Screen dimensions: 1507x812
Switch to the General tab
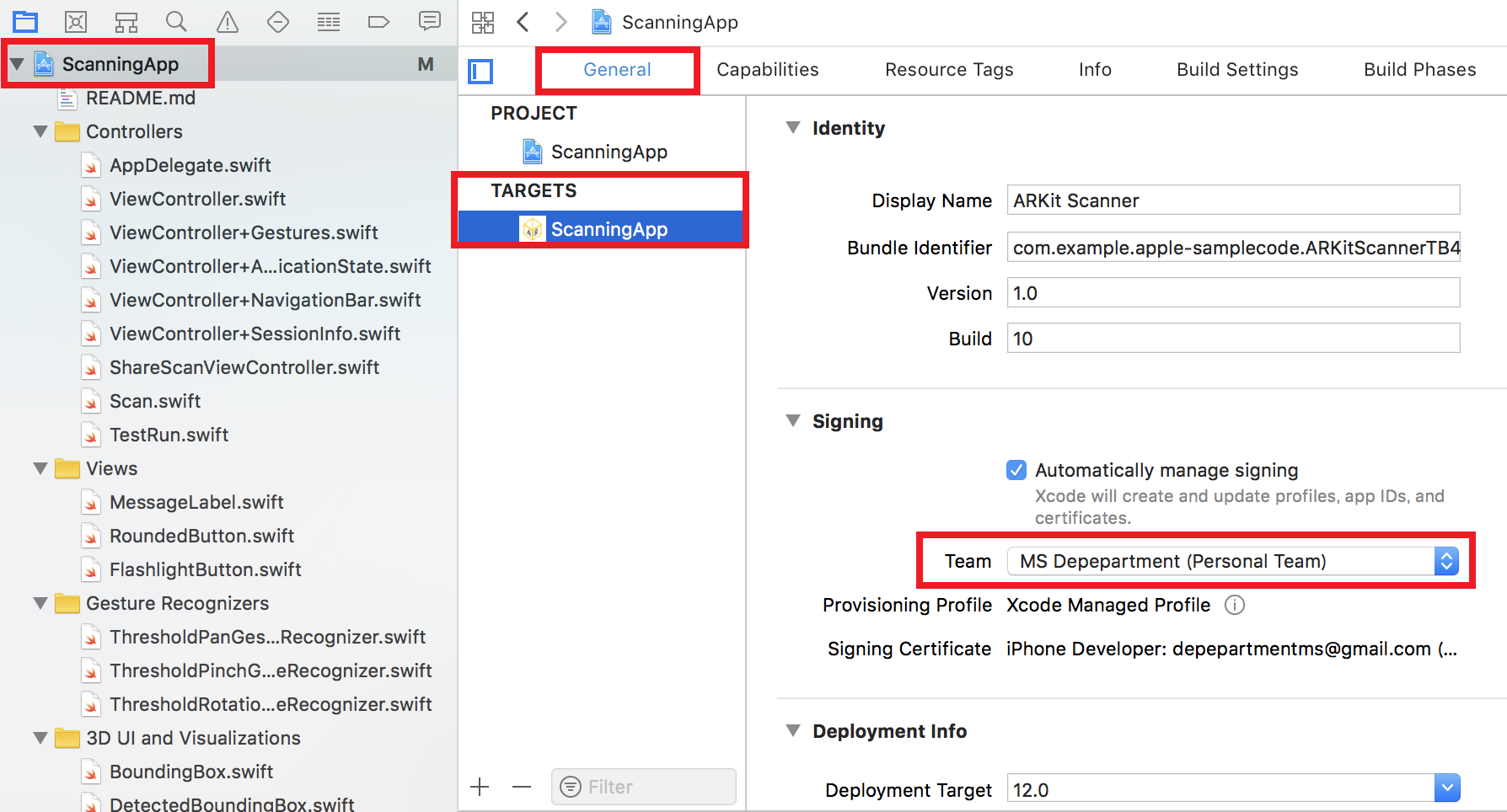point(617,70)
